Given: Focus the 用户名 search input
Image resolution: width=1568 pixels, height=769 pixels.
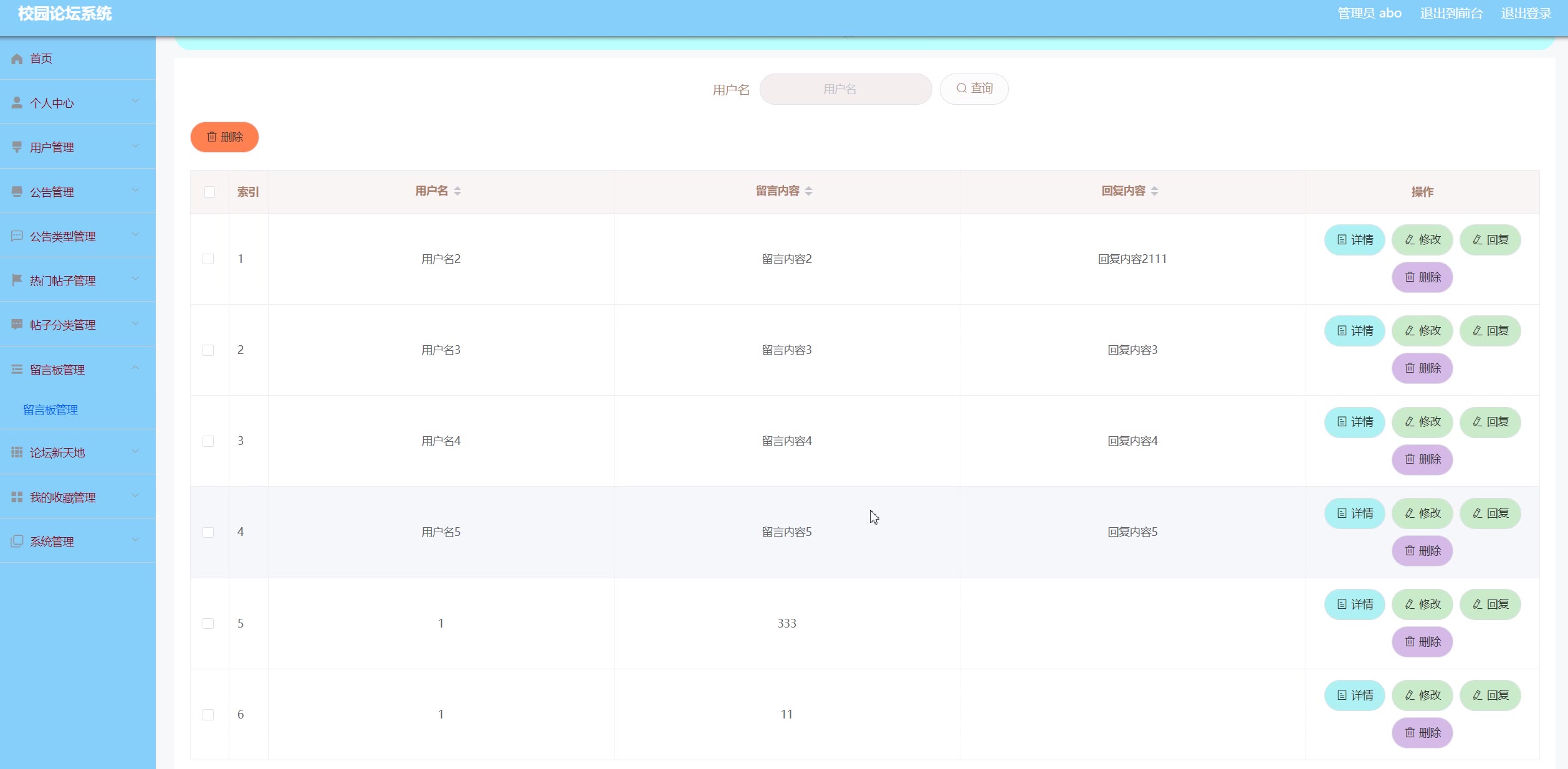Looking at the screenshot, I should pyautogui.click(x=846, y=89).
